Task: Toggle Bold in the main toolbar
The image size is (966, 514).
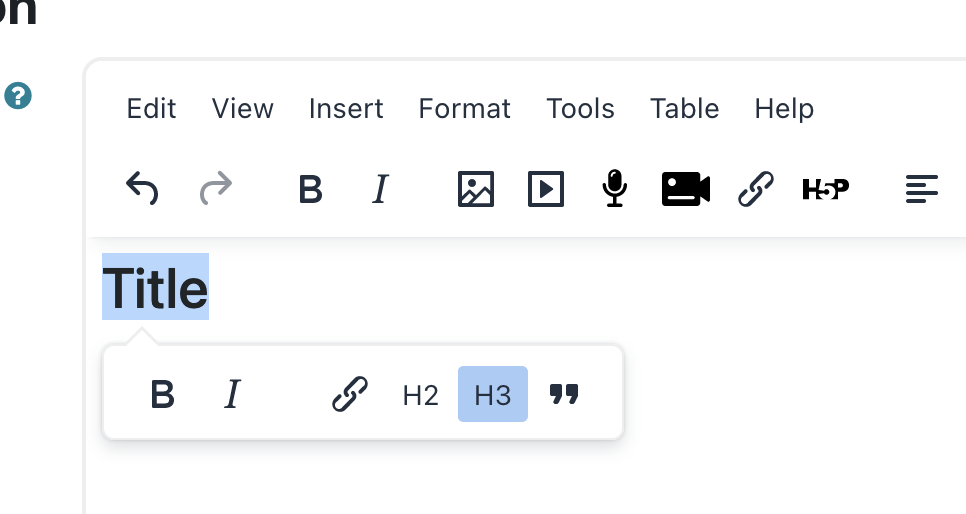Action: pyautogui.click(x=310, y=189)
